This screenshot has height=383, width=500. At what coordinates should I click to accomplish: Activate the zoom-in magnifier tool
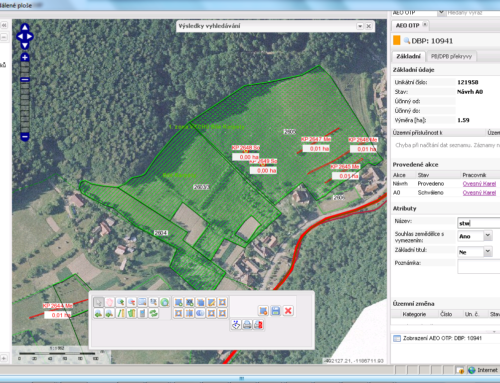pos(120,302)
